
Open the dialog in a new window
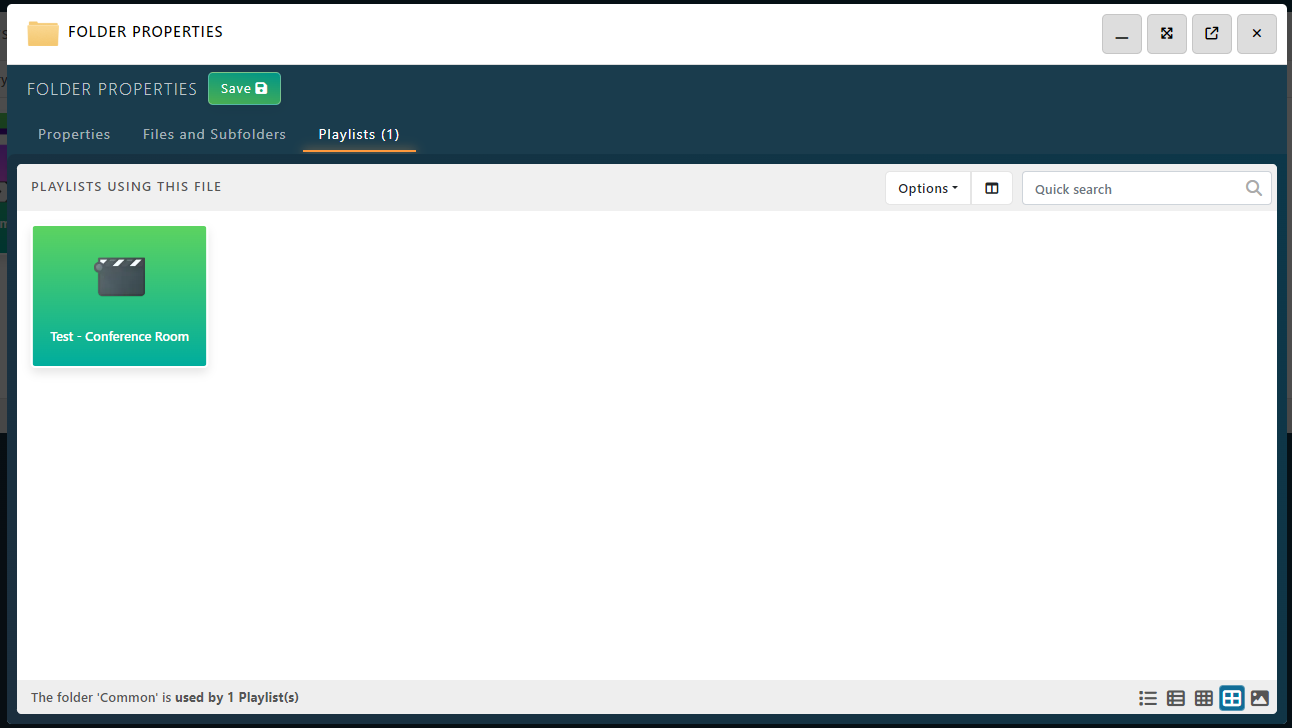pyautogui.click(x=1212, y=34)
